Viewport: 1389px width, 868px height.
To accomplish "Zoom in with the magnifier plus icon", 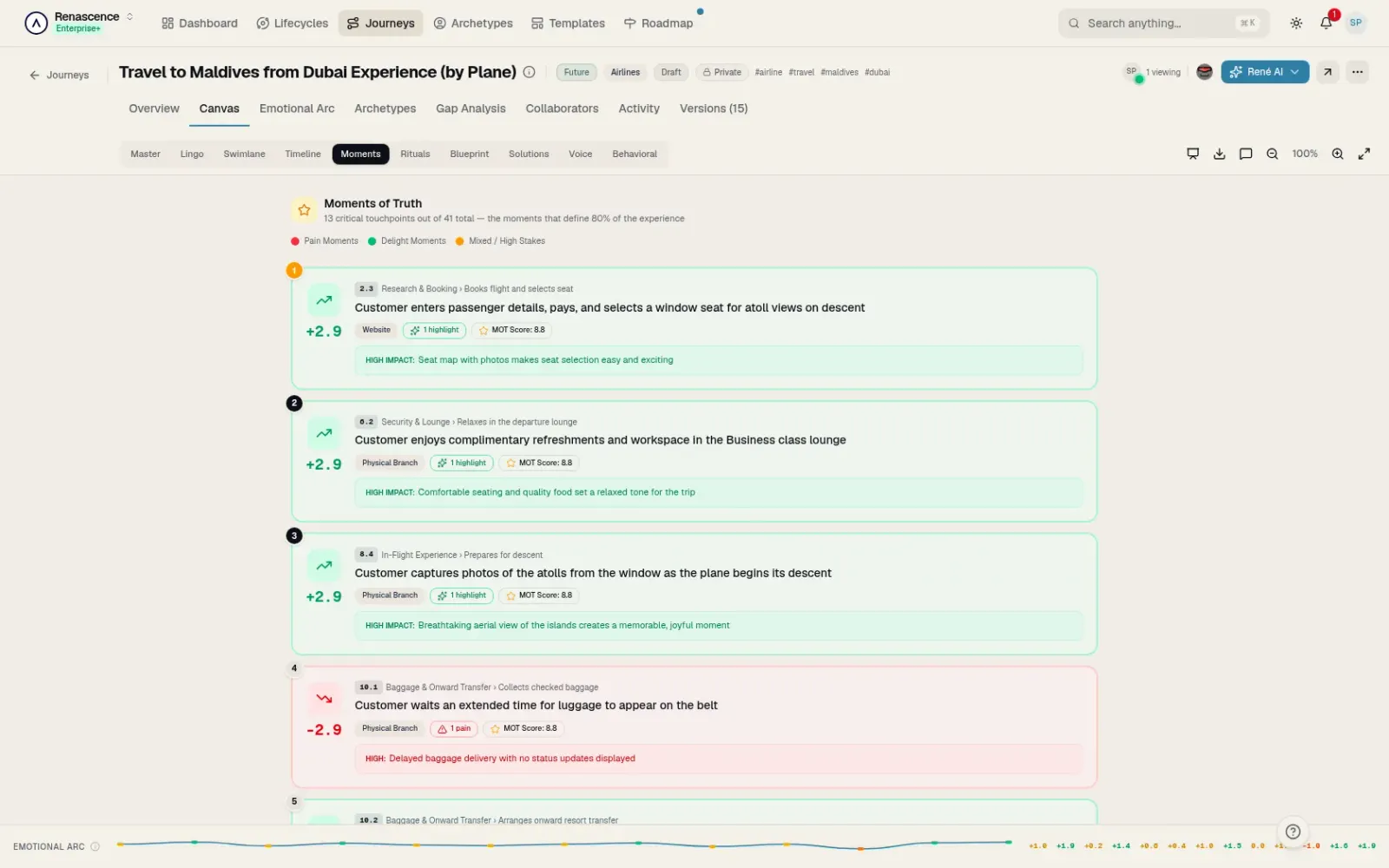I will coord(1338,154).
